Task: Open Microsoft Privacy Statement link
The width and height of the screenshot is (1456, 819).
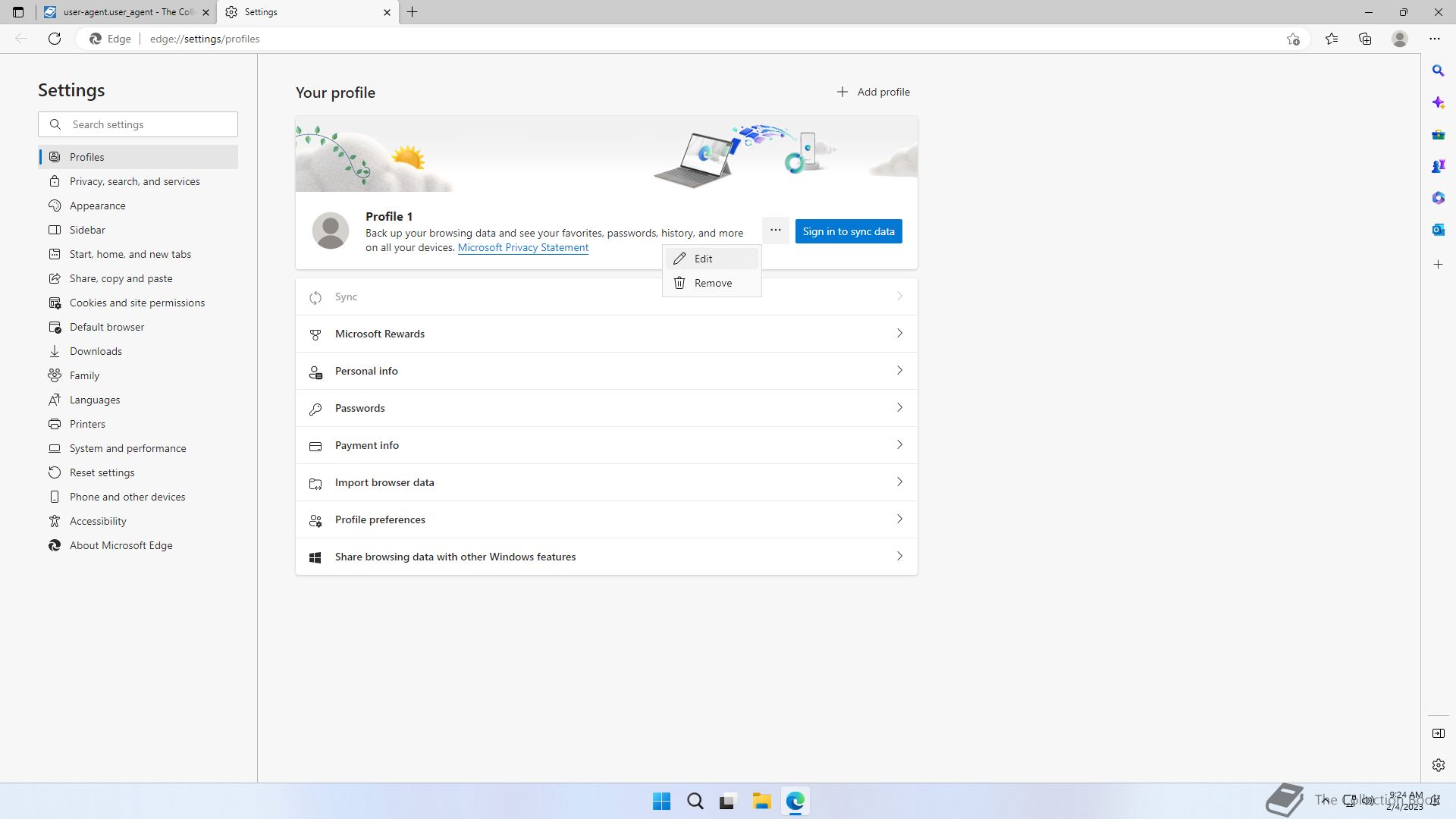Action: (522, 248)
